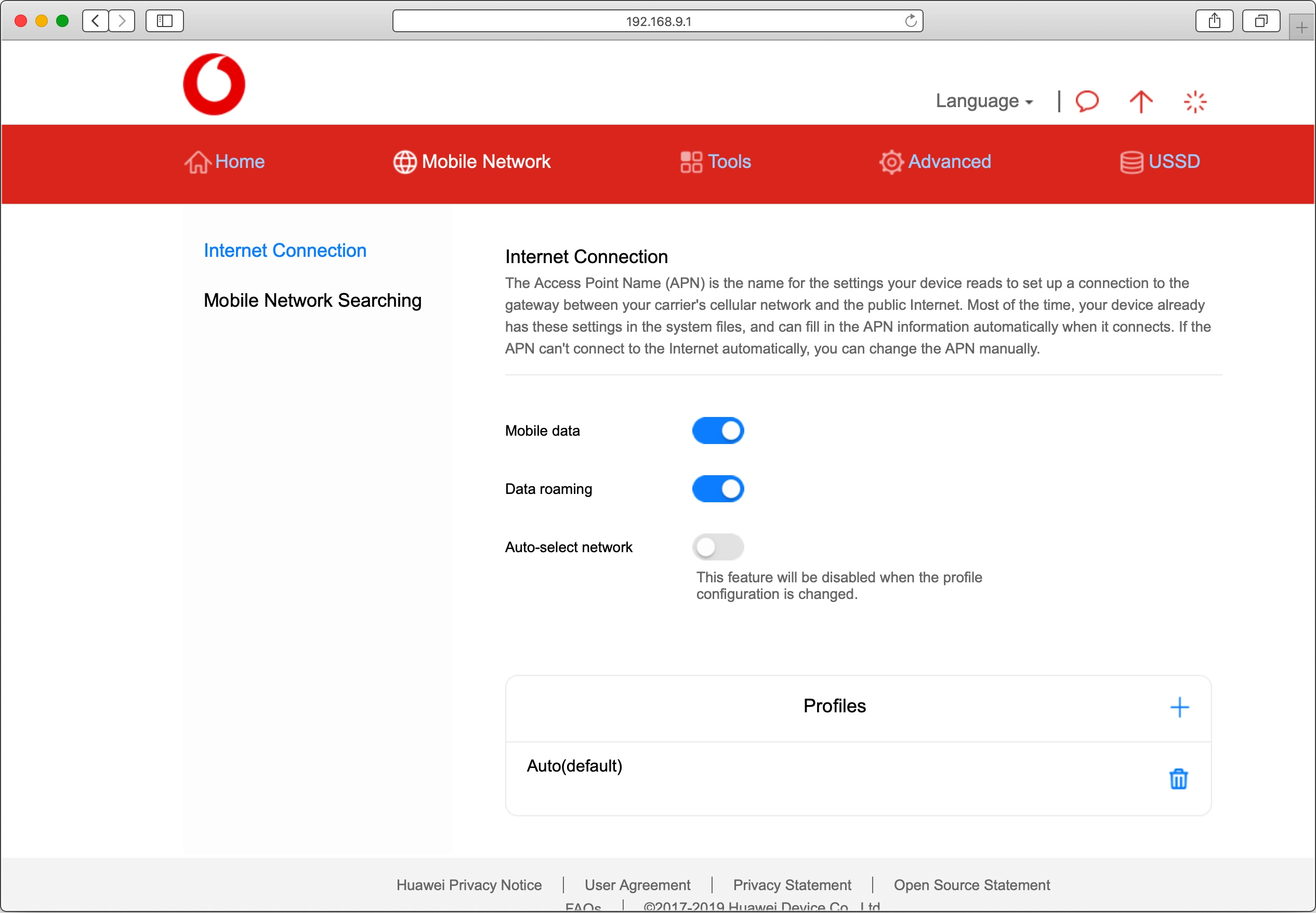Reload page using the refresh icon
This screenshot has height=913, width=1316.
[910, 21]
